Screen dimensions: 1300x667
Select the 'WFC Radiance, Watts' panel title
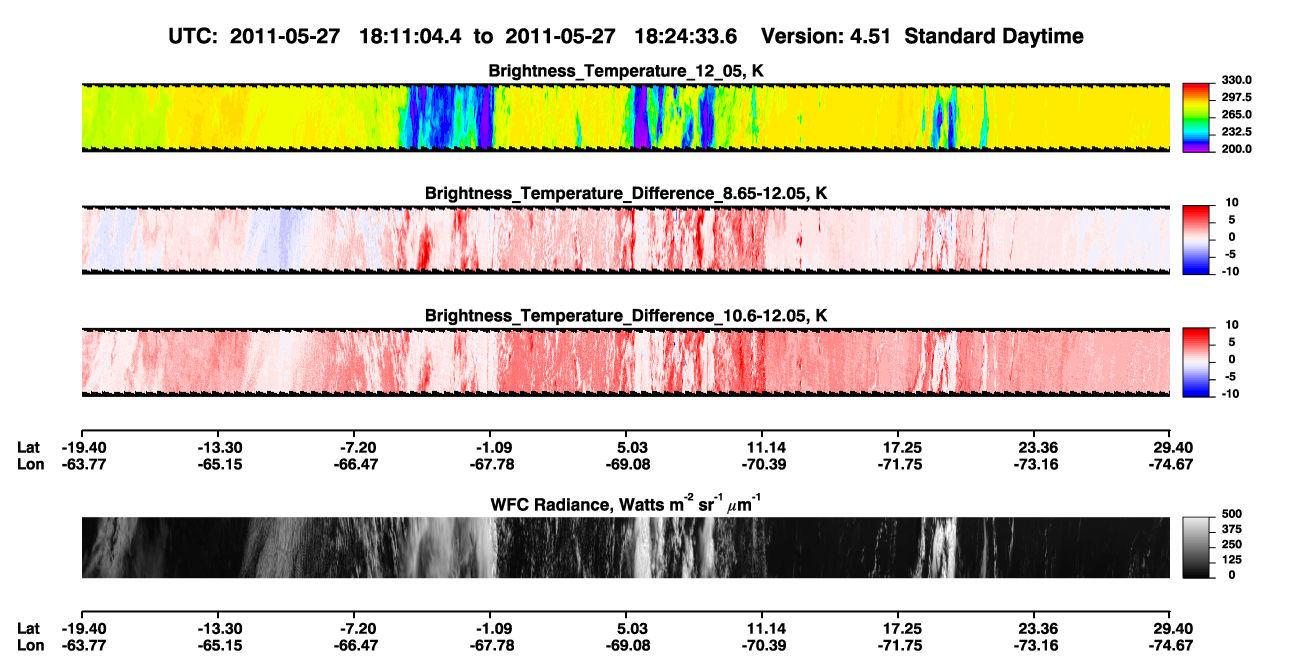tap(626, 504)
